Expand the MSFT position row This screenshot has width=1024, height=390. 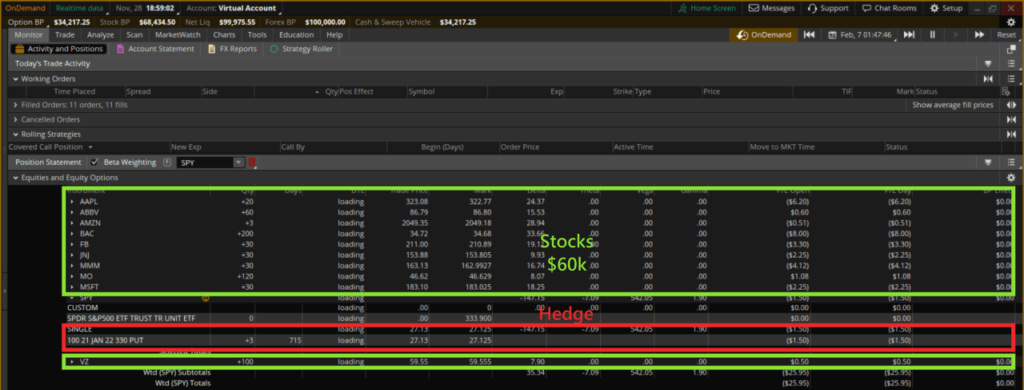tap(72, 287)
